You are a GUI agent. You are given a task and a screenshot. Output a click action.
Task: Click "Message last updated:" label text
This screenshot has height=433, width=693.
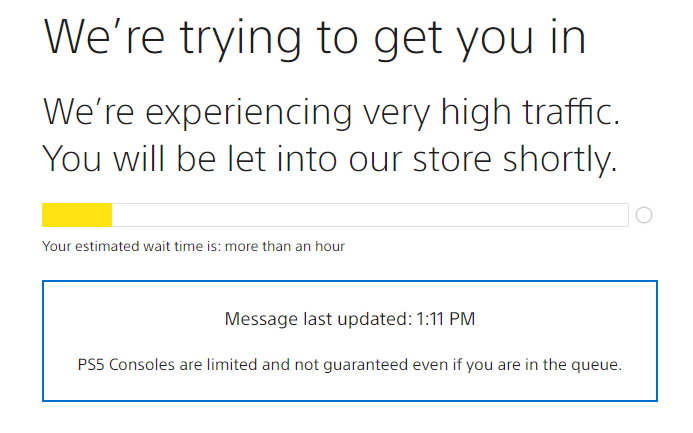coord(318,319)
